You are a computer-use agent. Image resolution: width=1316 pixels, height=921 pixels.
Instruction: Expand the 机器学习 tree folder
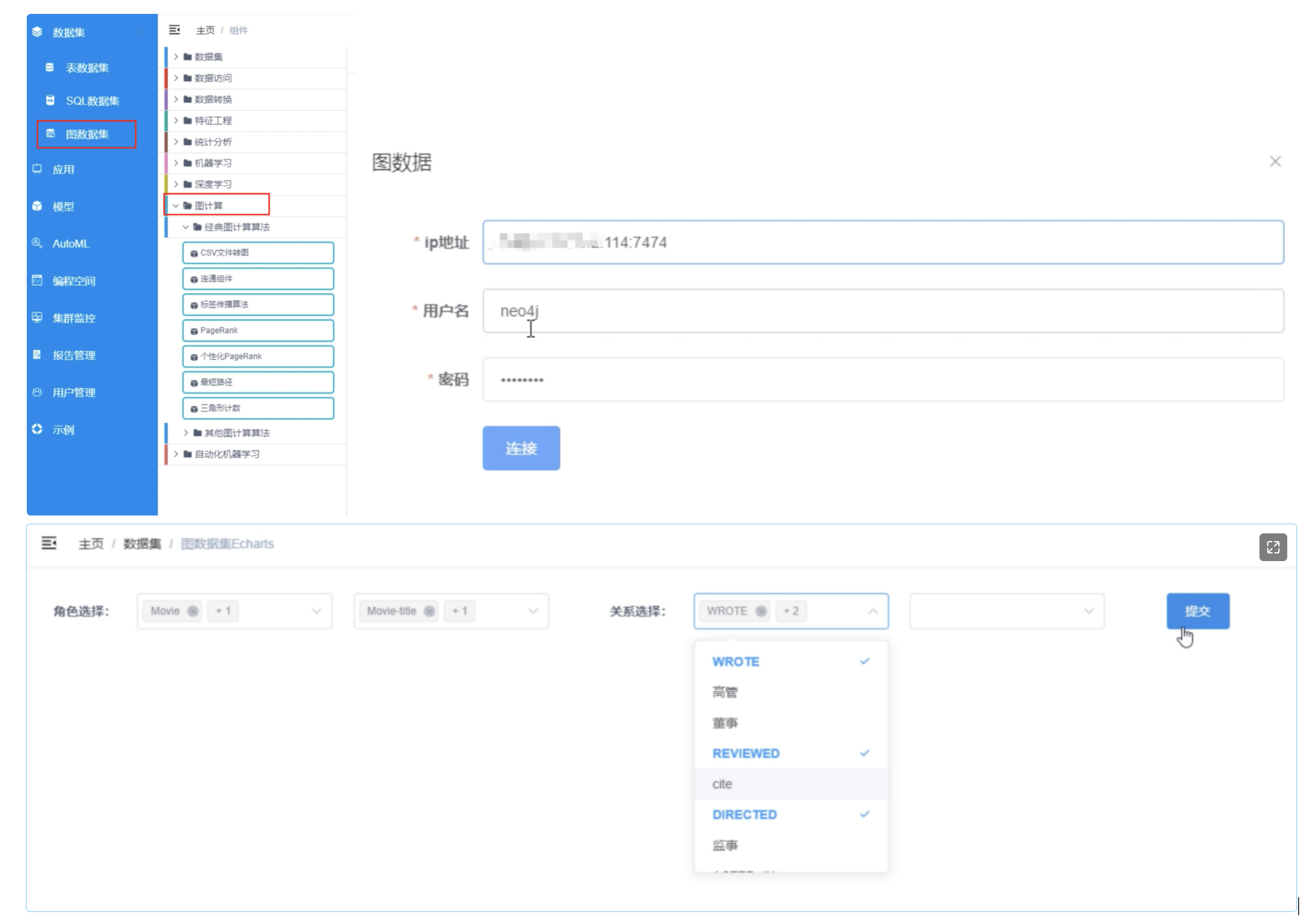pyautogui.click(x=176, y=163)
